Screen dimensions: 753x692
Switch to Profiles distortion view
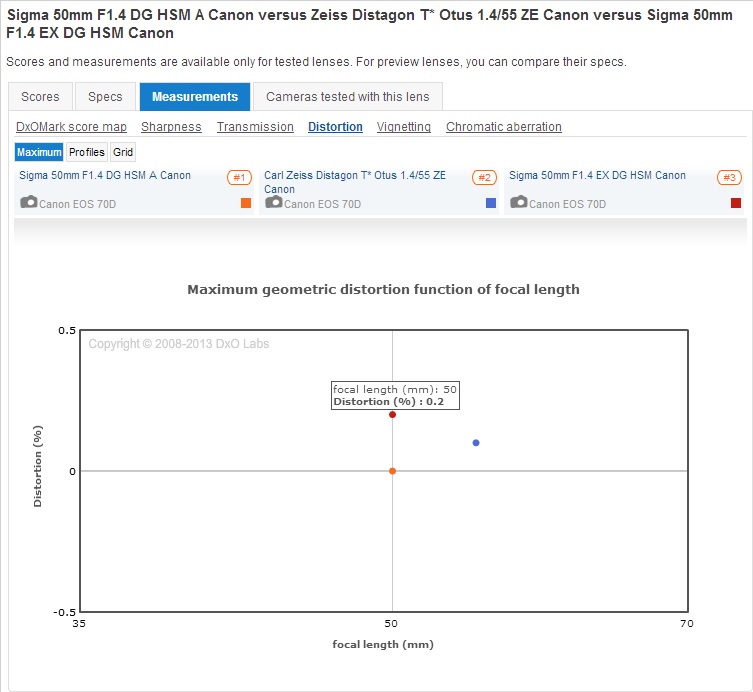coord(87,153)
